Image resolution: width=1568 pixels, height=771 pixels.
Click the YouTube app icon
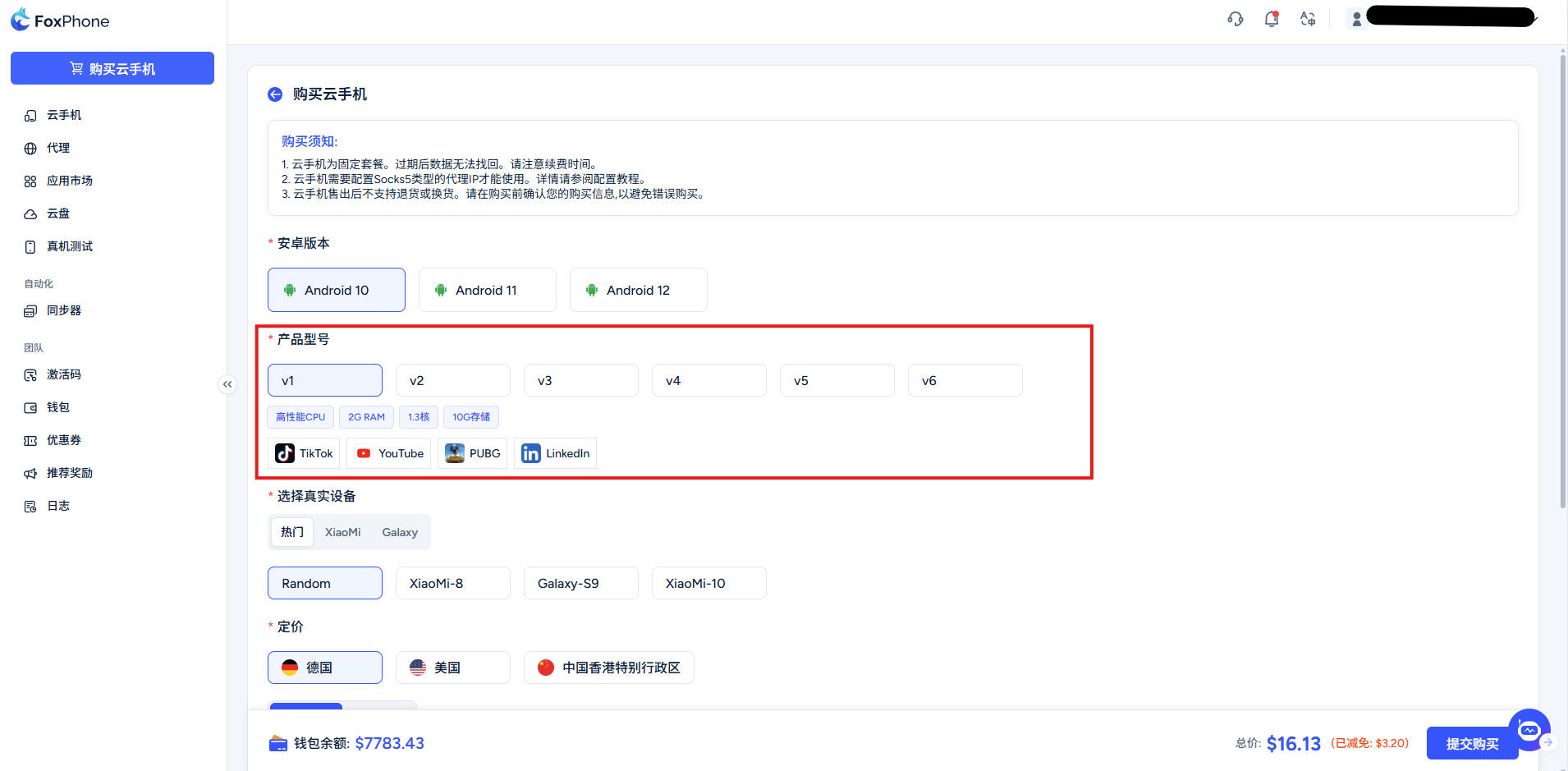pyautogui.click(x=364, y=453)
